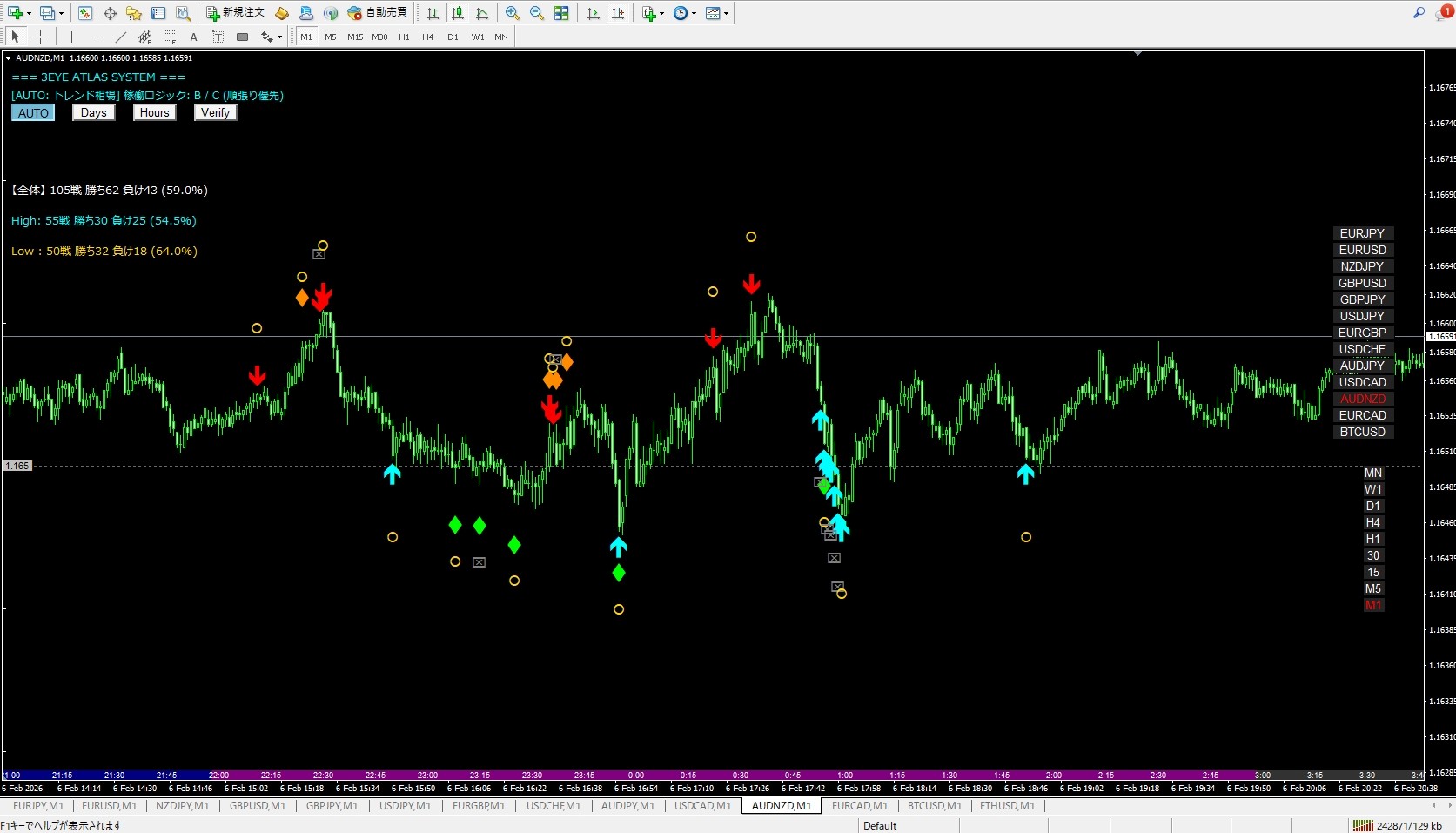1456x833 pixels.
Task: Open the profiles dropdown arrow
Action: [63, 13]
